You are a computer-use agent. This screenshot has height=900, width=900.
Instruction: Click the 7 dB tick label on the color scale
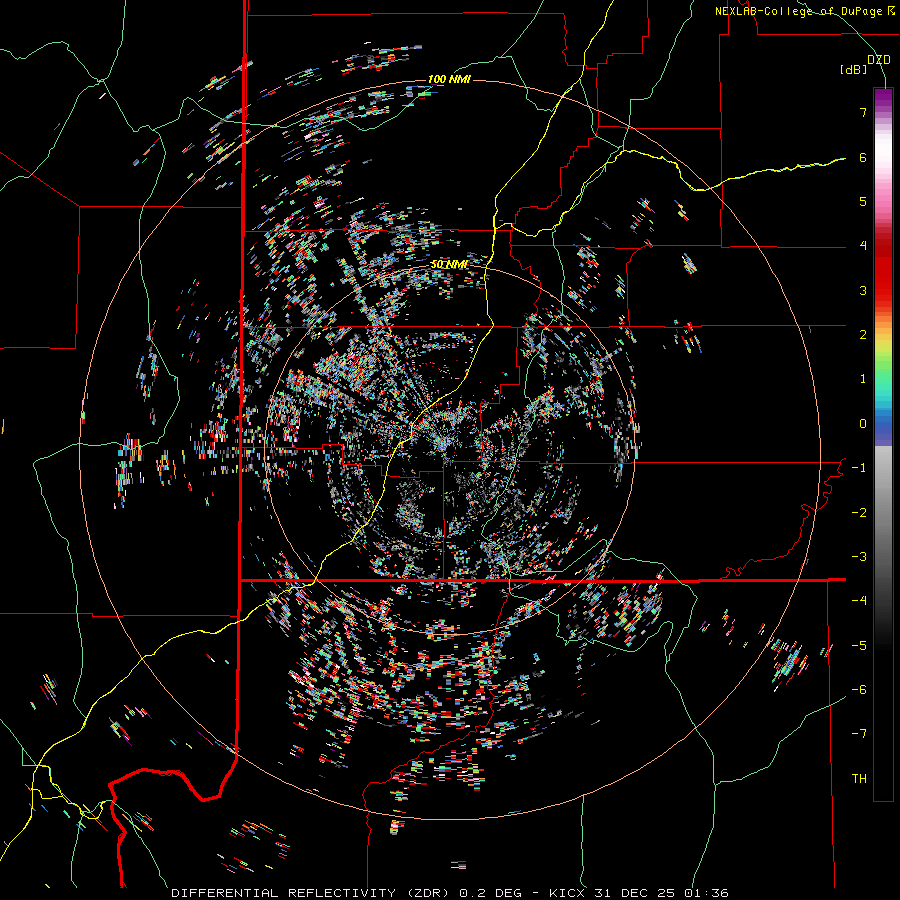[x=863, y=112]
